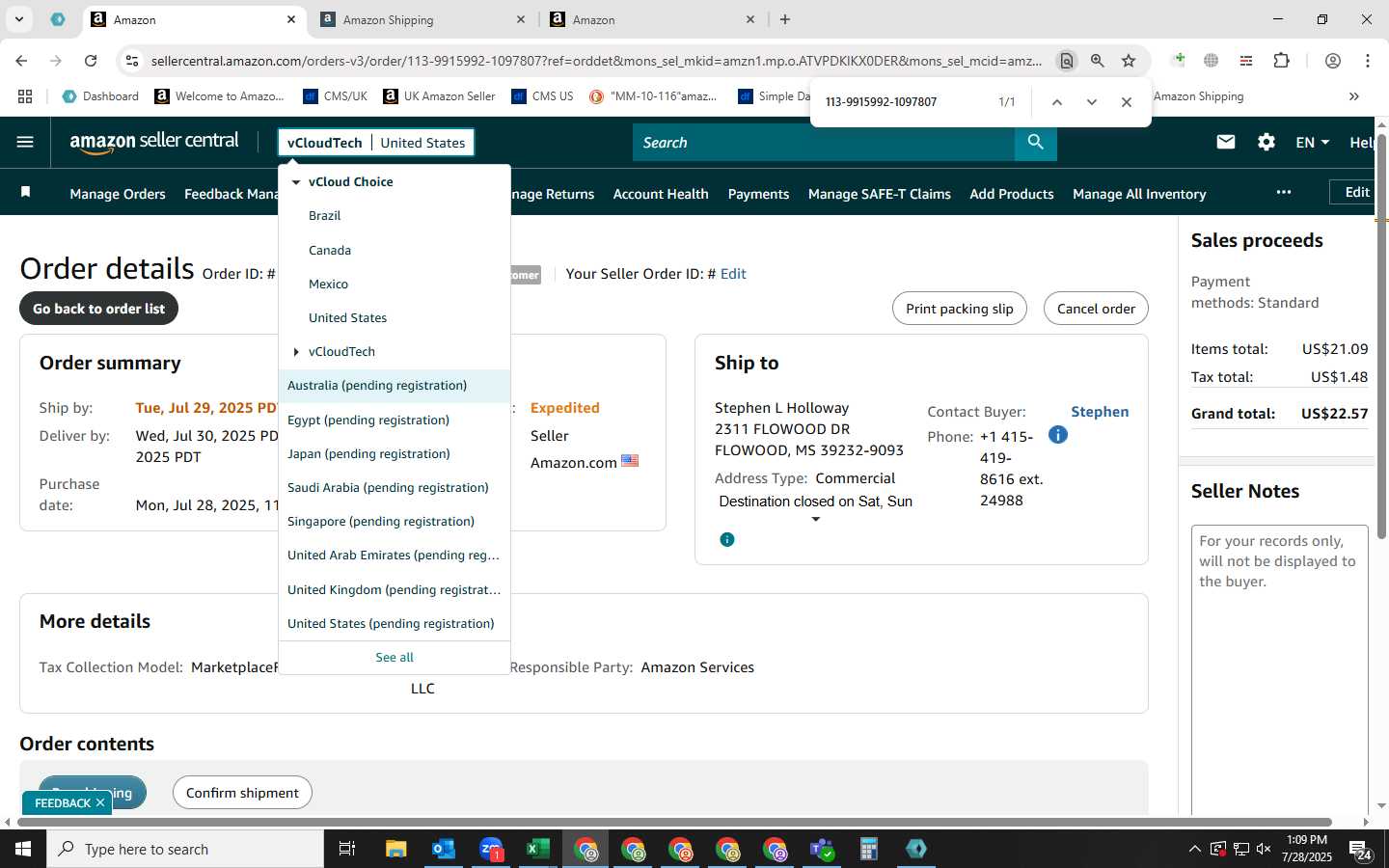Open the browser Extensions puzzle icon
The height and width of the screenshot is (868, 1389).
pos(1282,61)
